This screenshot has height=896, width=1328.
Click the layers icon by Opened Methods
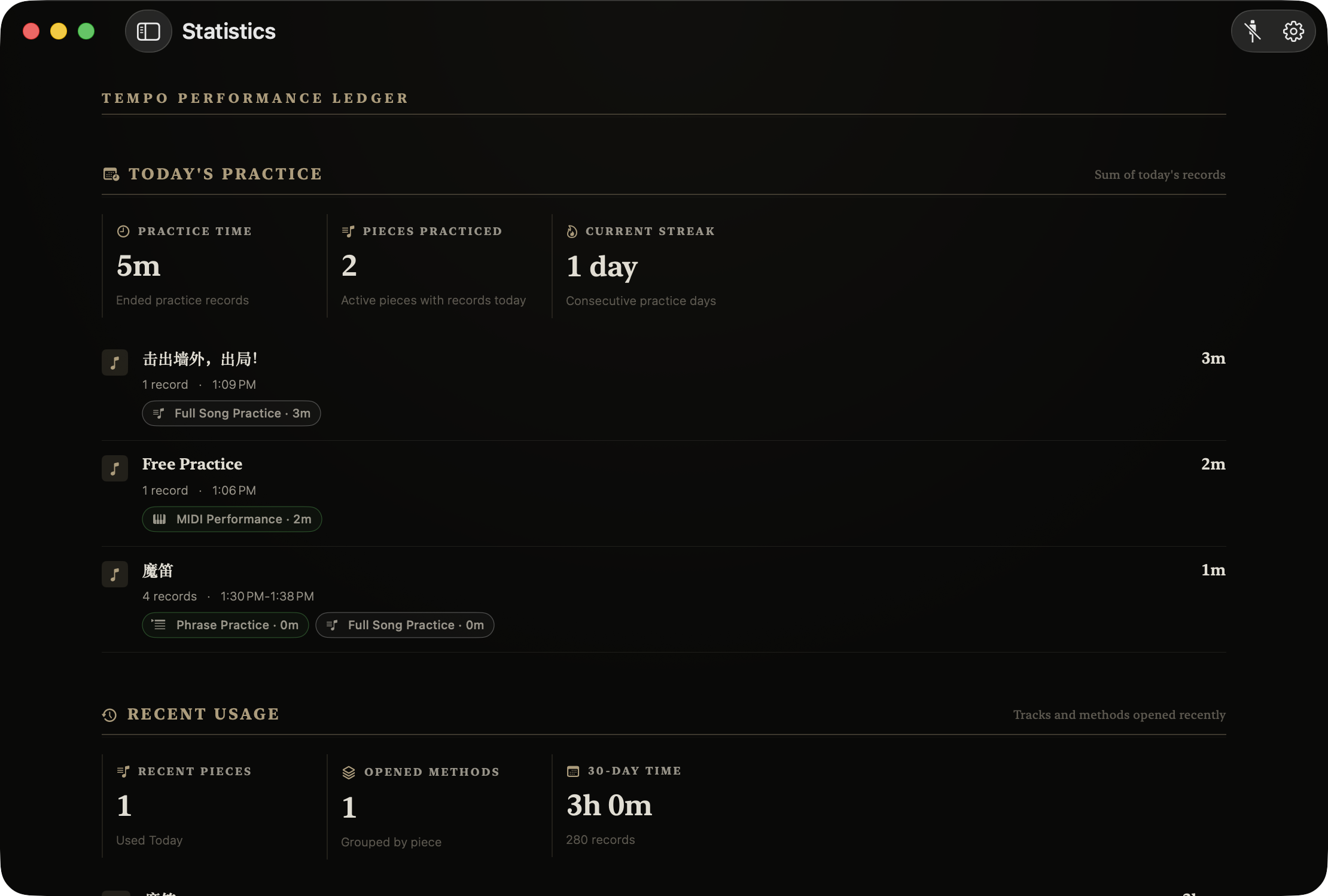[x=349, y=772]
